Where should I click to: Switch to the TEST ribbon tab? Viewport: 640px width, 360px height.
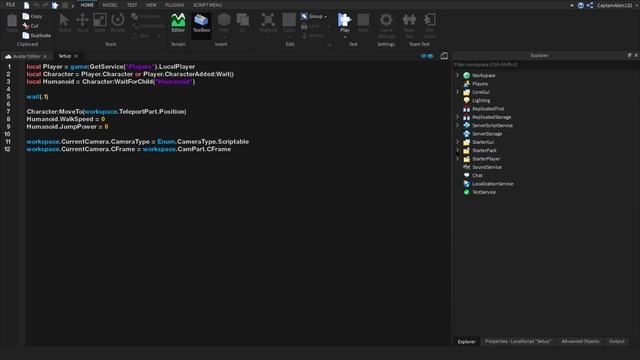[132, 5]
